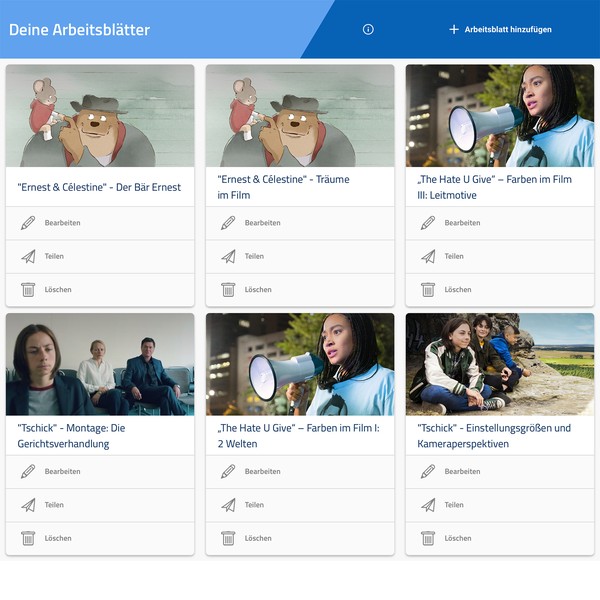Click Teilen text on Träume im Film card

pos(254,256)
